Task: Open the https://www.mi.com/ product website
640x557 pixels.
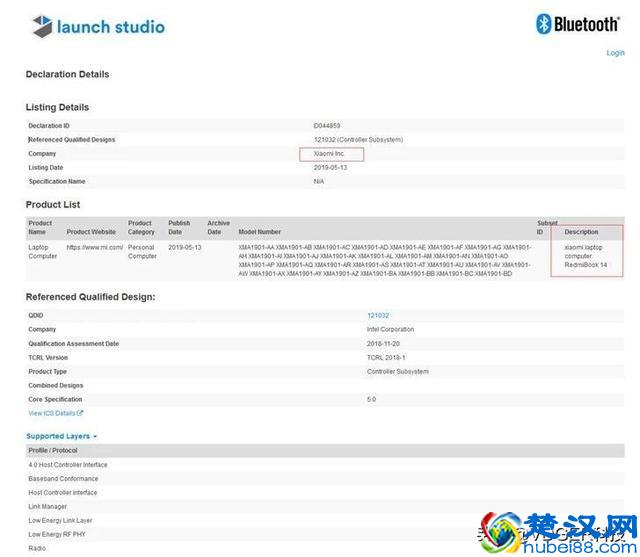Action: [x=95, y=247]
